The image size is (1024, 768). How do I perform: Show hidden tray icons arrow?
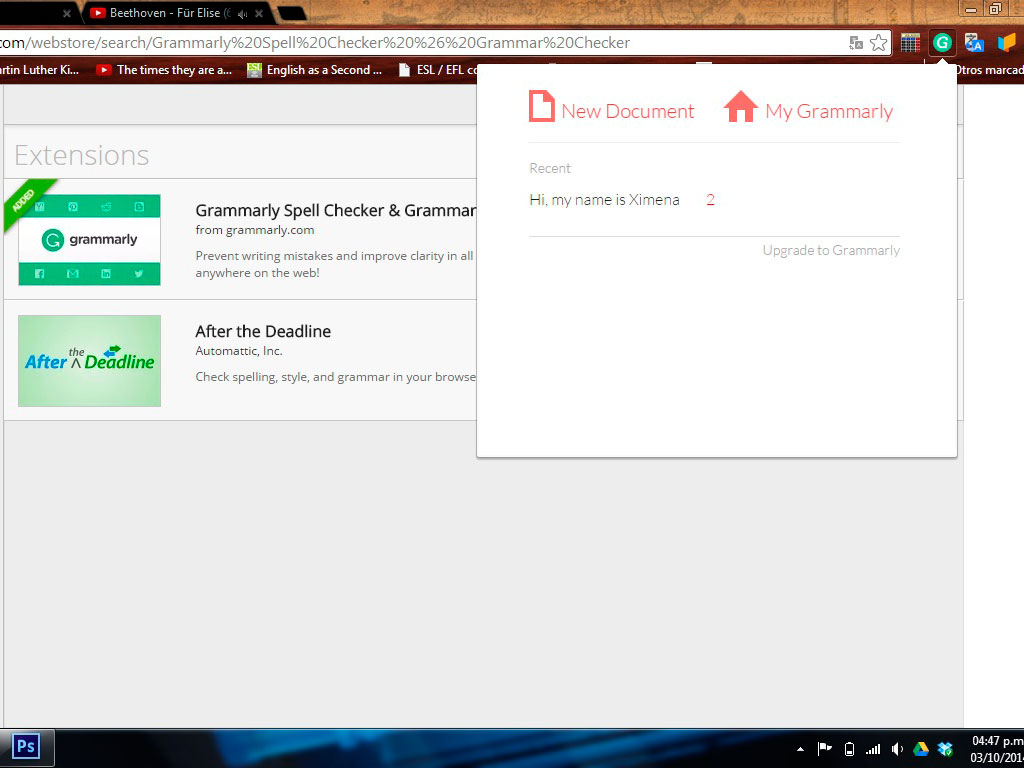[800, 749]
